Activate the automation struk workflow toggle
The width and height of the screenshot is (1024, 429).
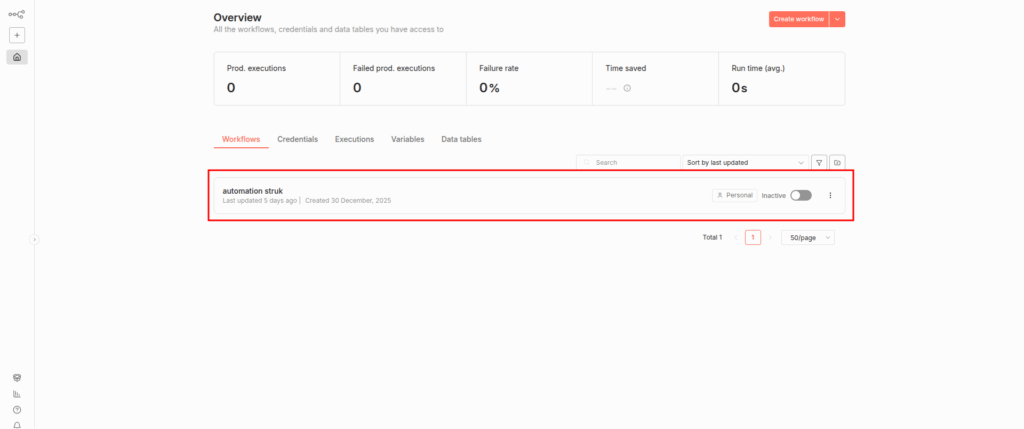[x=800, y=195]
